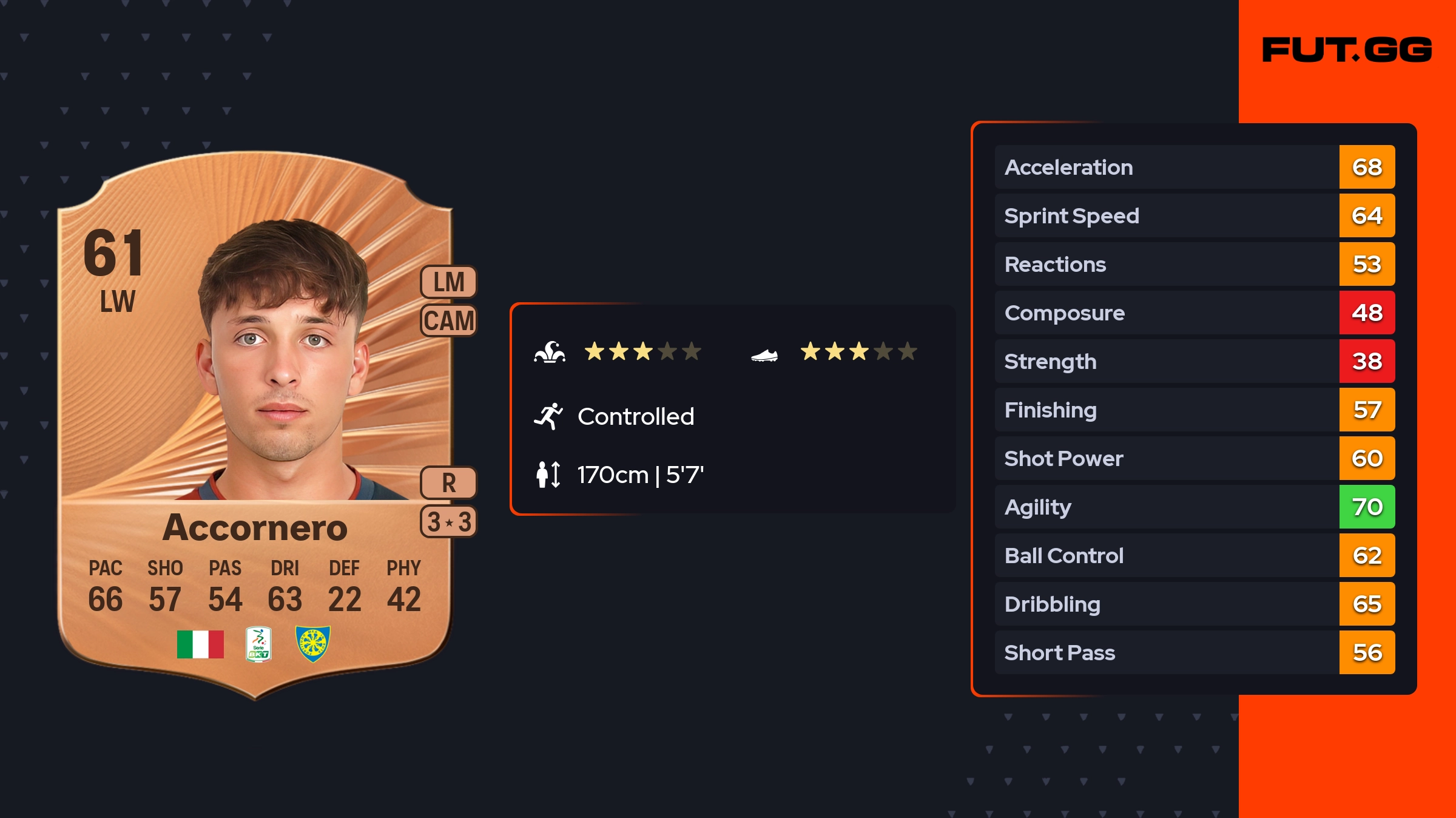Image resolution: width=1456 pixels, height=818 pixels.
Task: Click the 61 overall rating
Action: [113, 253]
